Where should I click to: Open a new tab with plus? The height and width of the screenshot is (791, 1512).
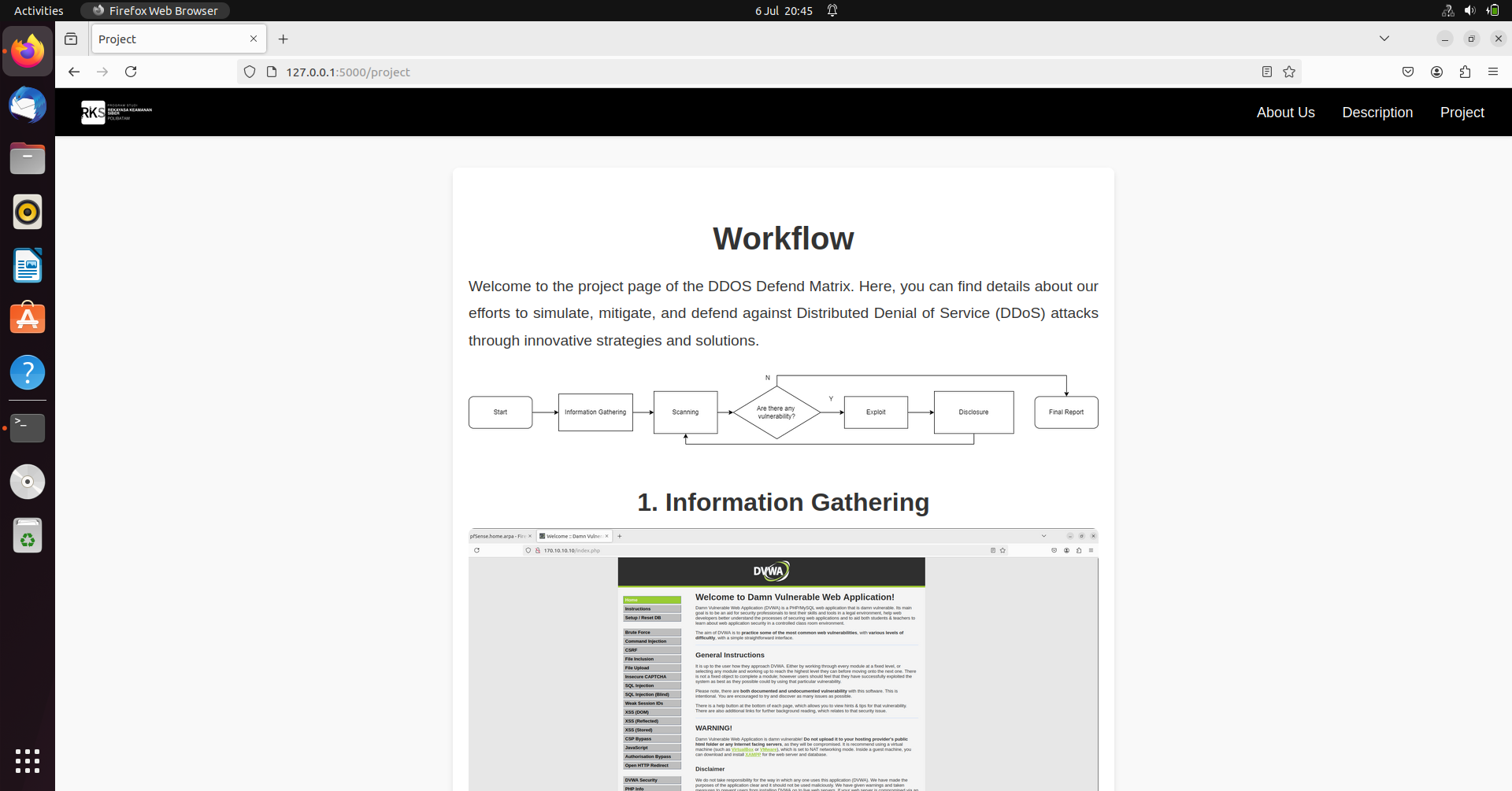coord(283,39)
